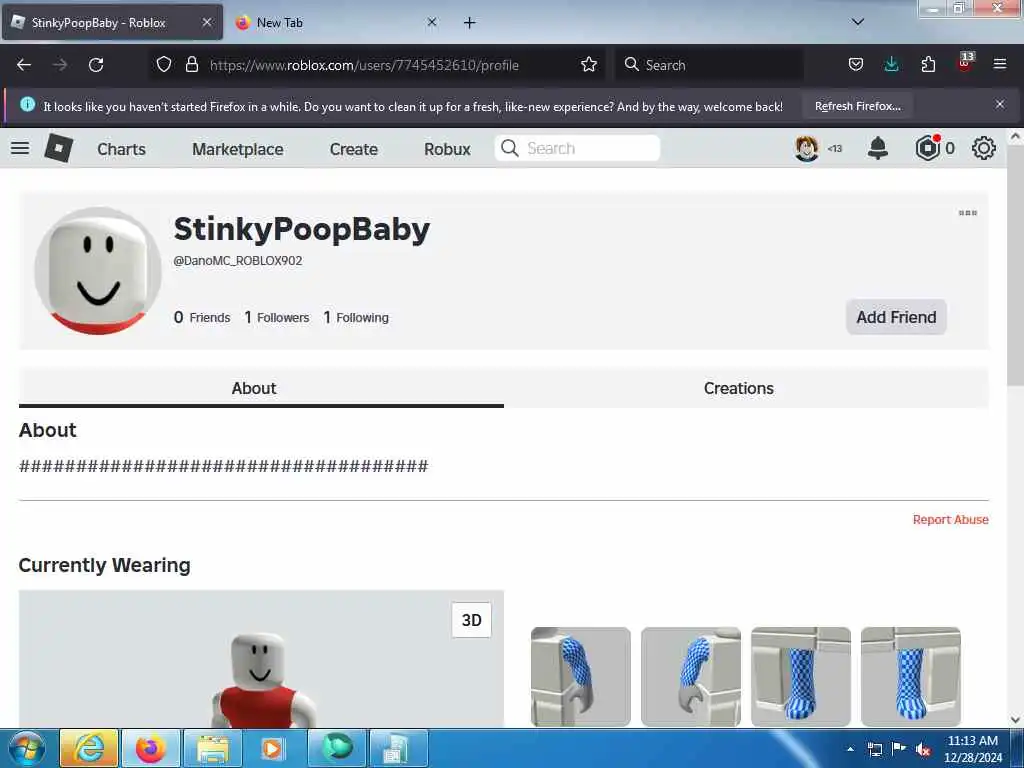Open the third blue checkered leg item
The width and height of the screenshot is (1024, 768).
tap(801, 677)
